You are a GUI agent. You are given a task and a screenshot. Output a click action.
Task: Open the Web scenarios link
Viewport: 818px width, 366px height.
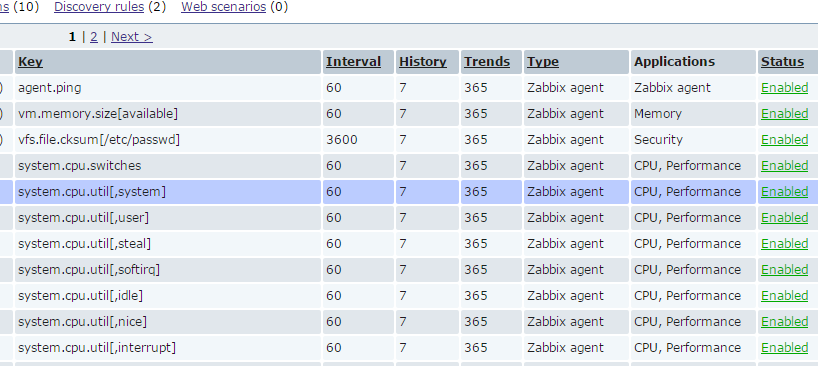click(x=223, y=7)
